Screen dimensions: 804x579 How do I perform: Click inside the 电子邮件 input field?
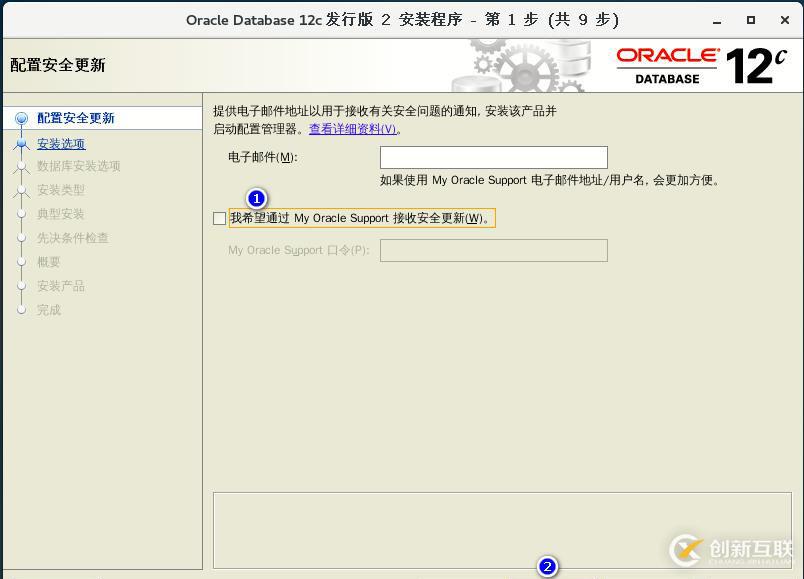(493, 157)
